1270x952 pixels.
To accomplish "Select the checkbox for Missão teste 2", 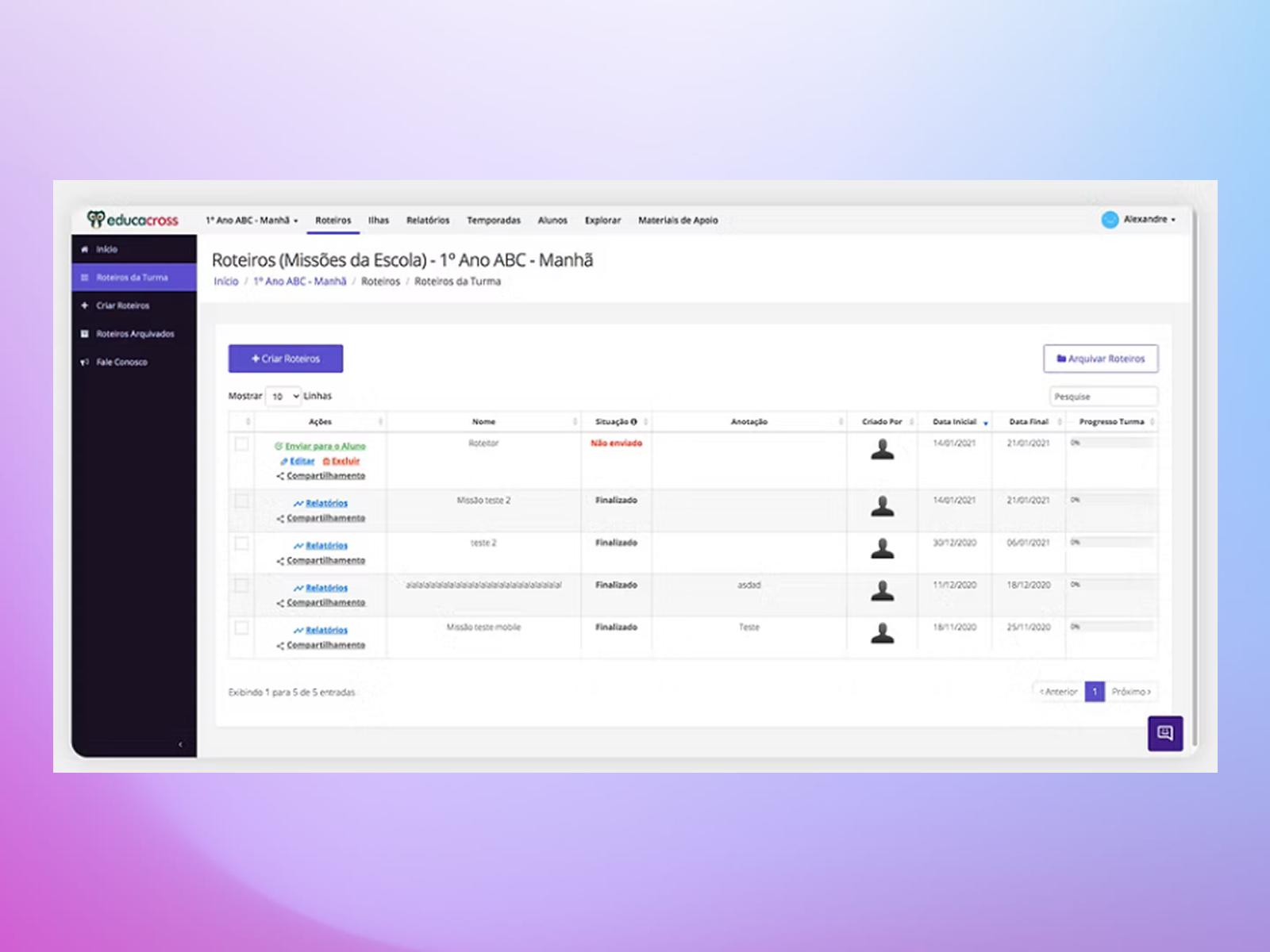I will pyautogui.click(x=242, y=501).
